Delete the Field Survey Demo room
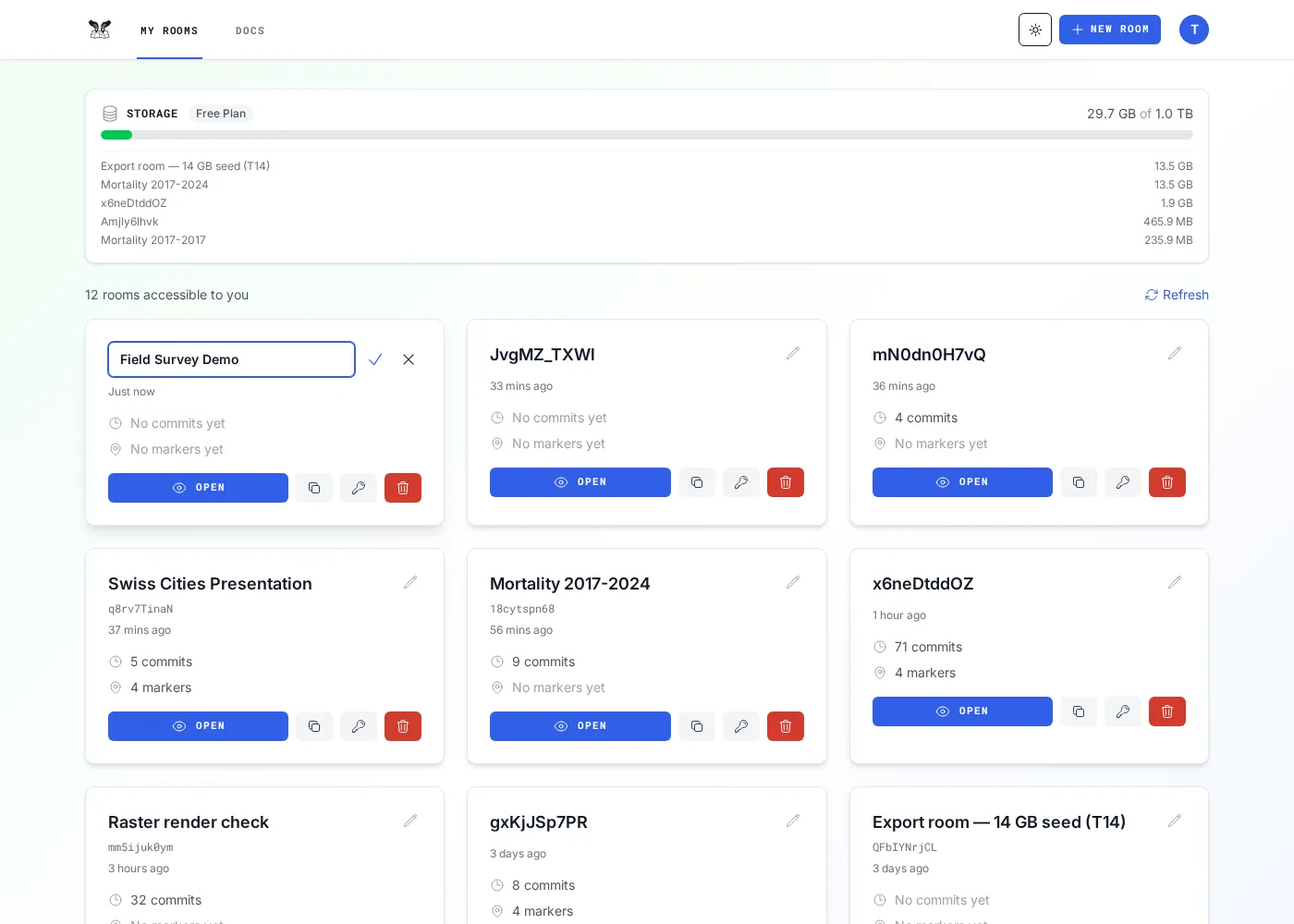The image size is (1294, 924). pos(403,488)
